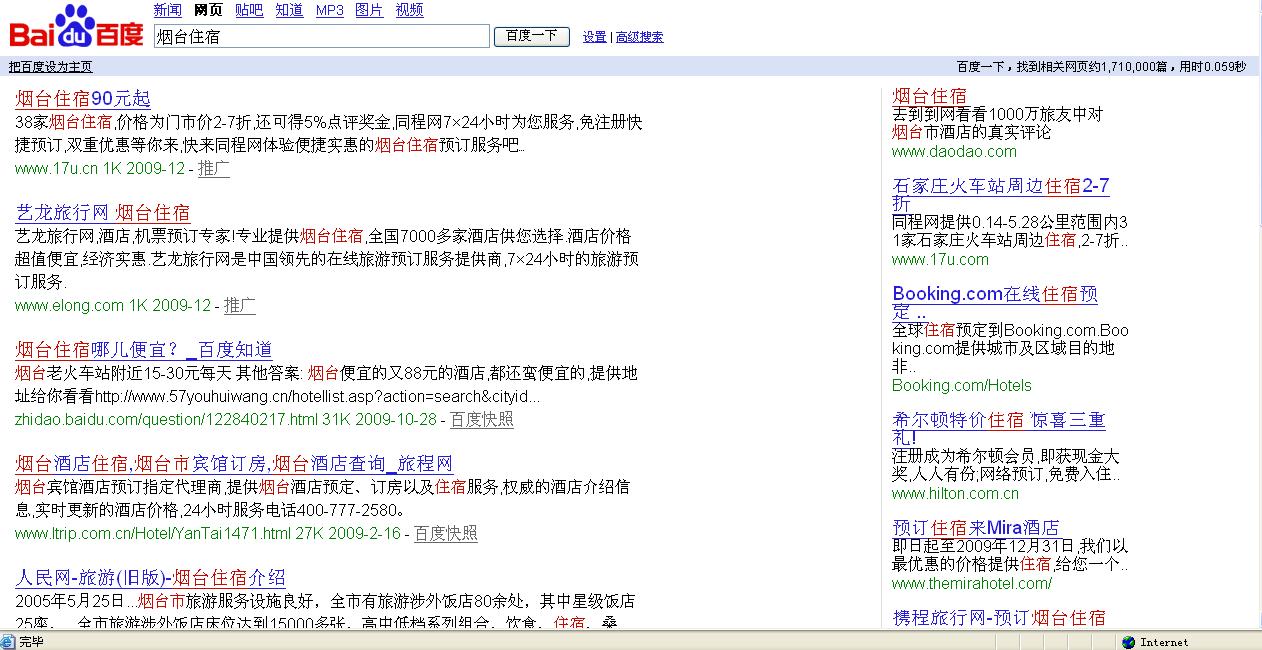Open the 知道 search category

[x=289, y=10]
